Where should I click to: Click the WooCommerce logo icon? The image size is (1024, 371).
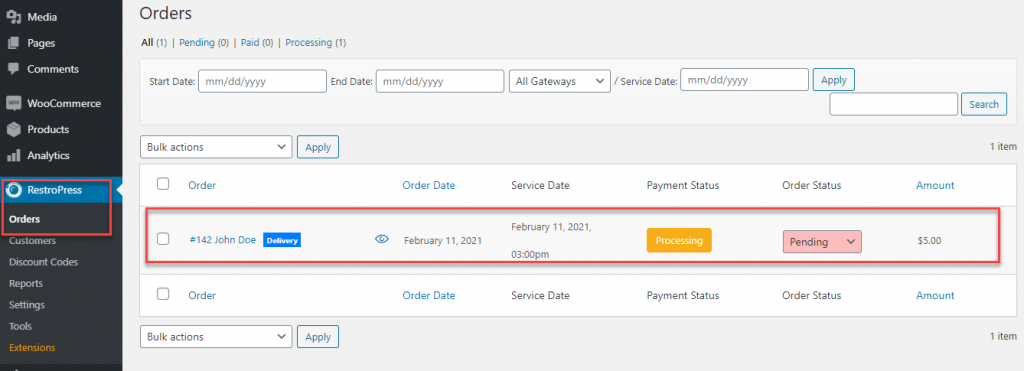pos(13,103)
